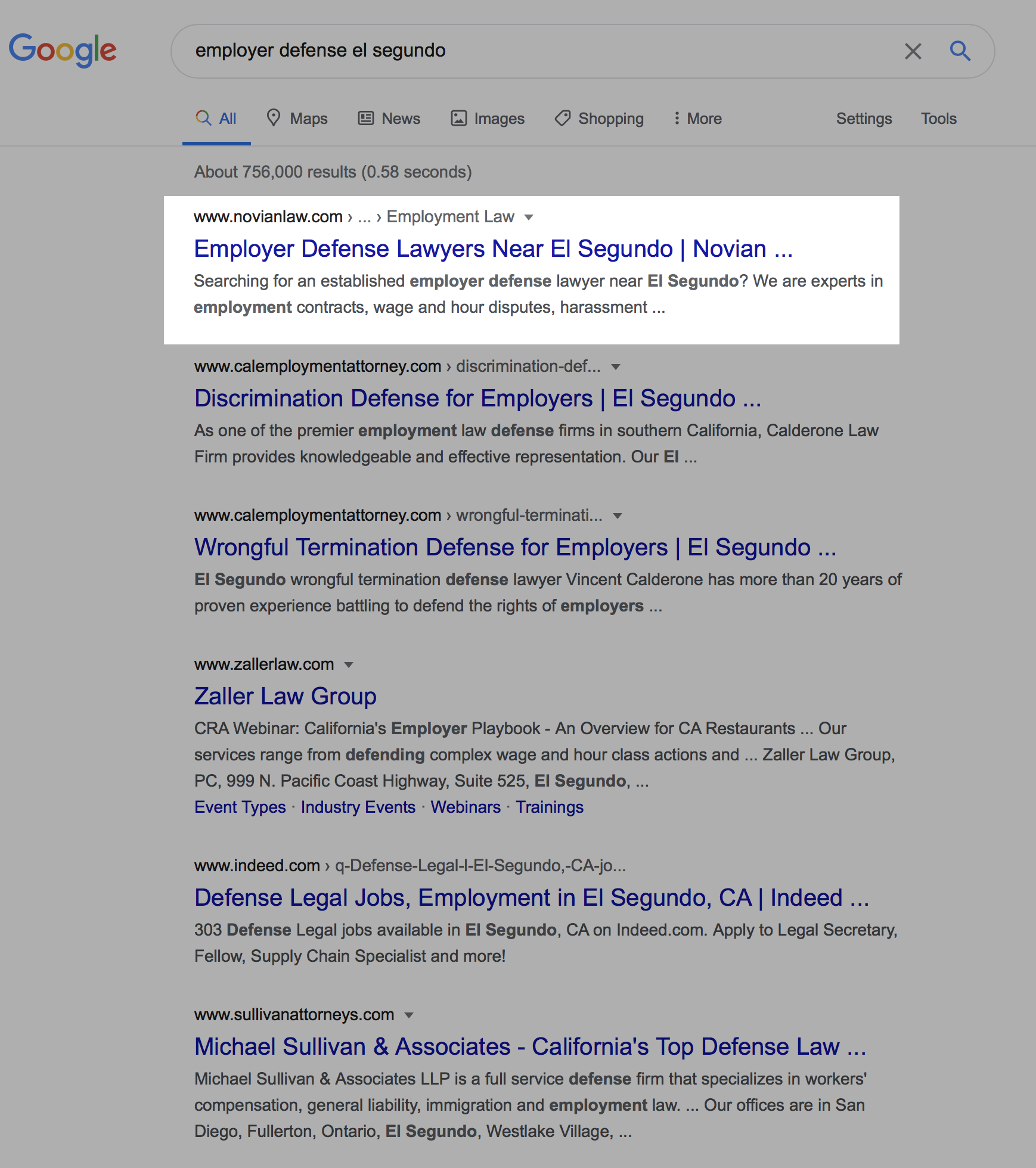Follow the Industry Events sitelink
The width and height of the screenshot is (1036, 1168).
tap(358, 807)
